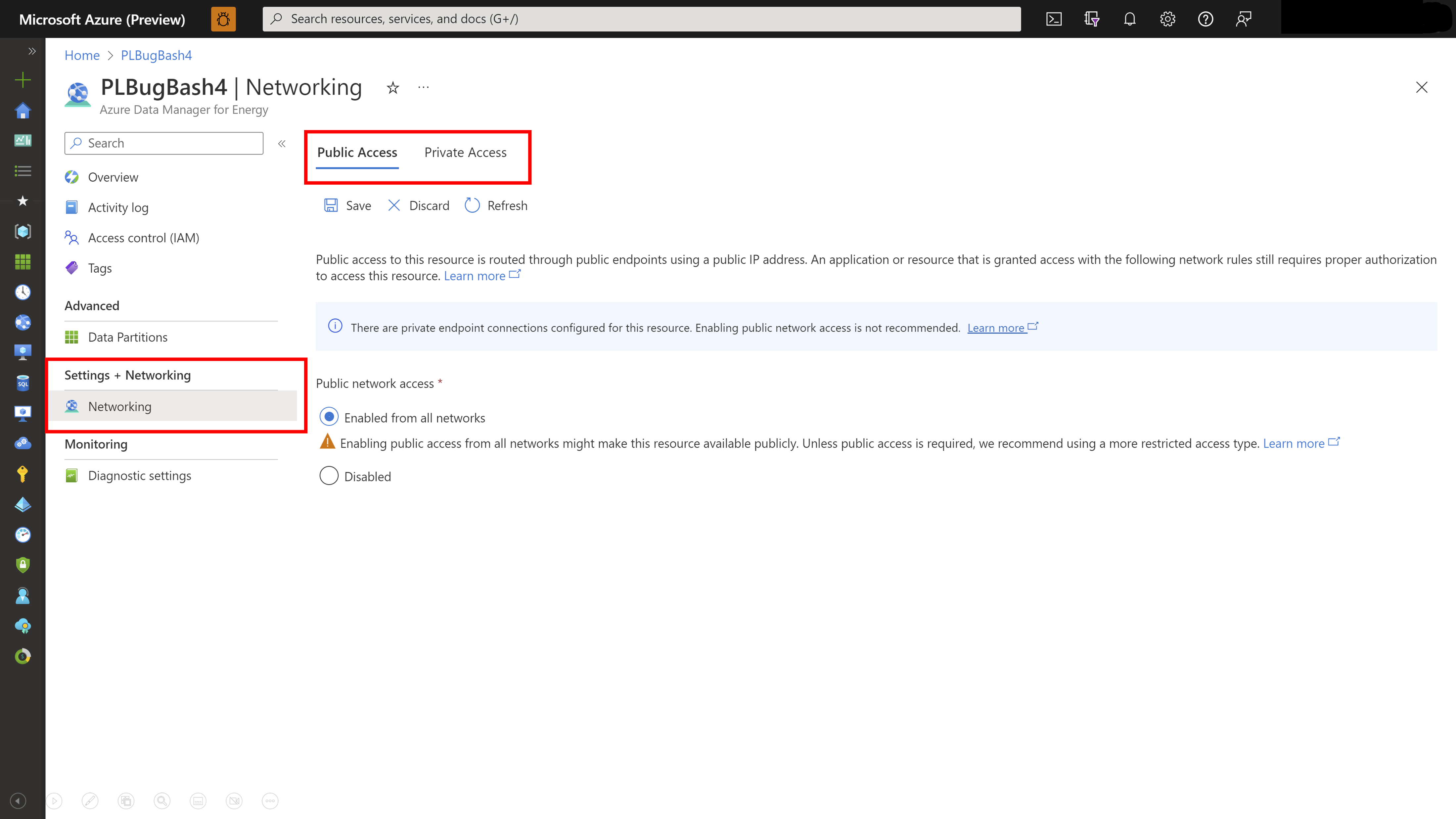1456x819 pixels.
Task: Switch to the Private Access tab
Action: tap(466, 152)
